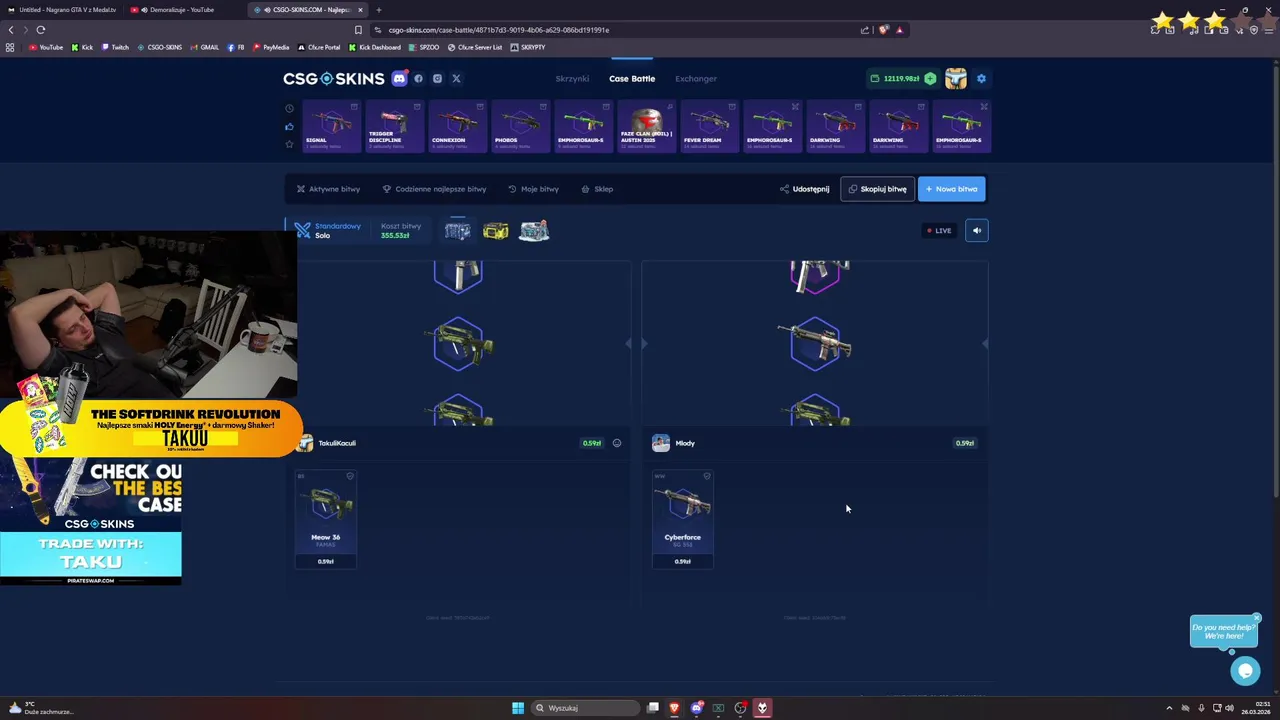Open the Case Battle tab
Screen dimensions: 1280x720
(x=632, y=78)
